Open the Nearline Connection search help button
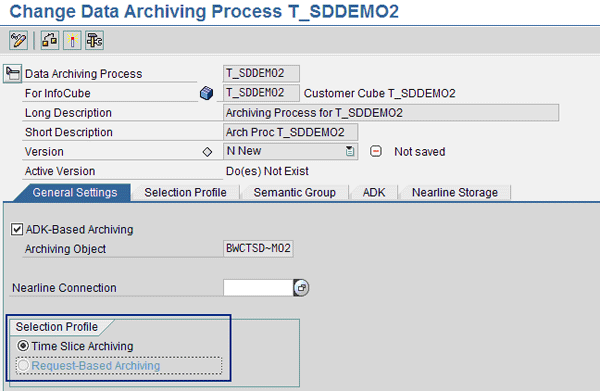 tap(301, 287)
